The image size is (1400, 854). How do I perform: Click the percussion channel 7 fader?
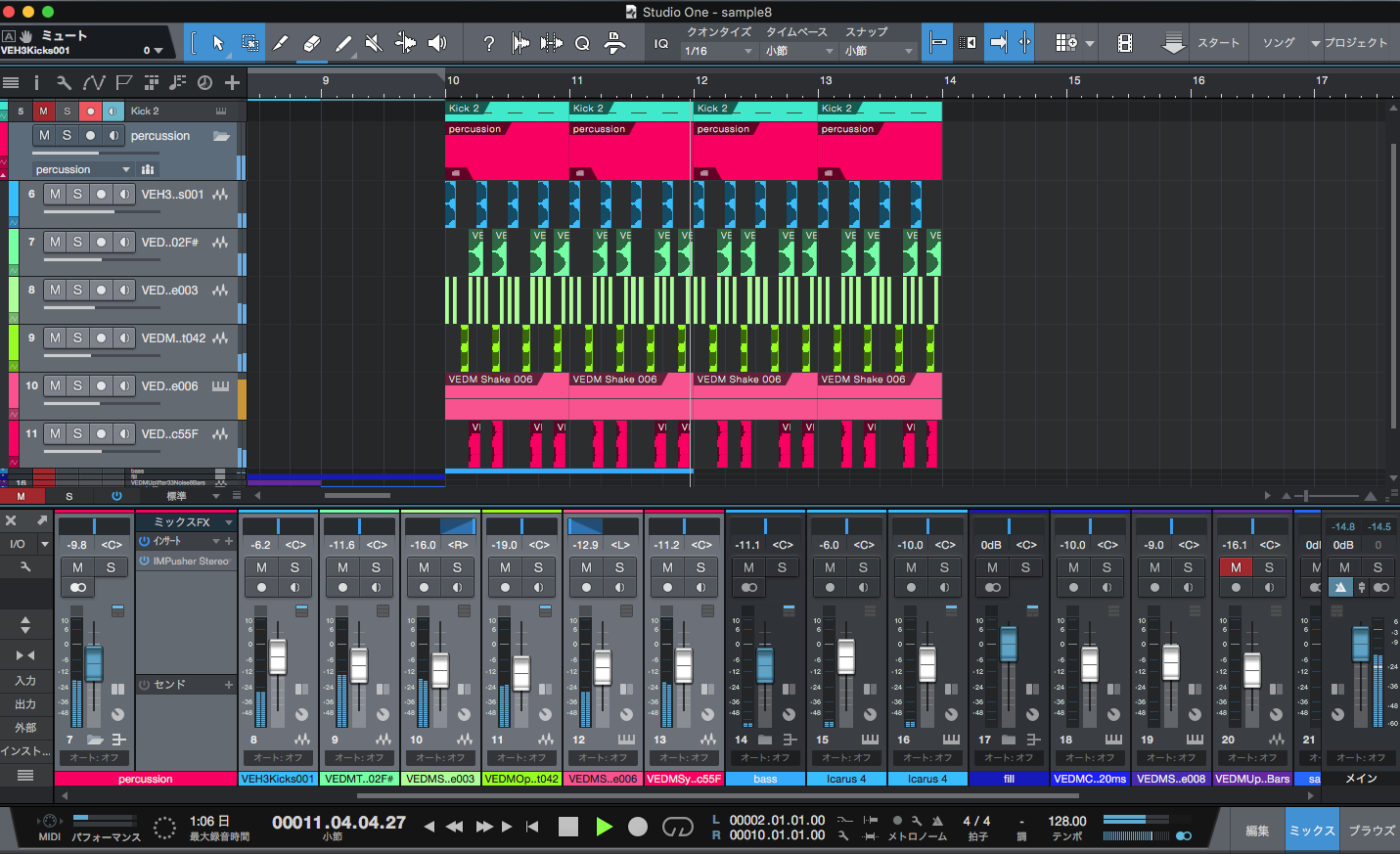94,663
